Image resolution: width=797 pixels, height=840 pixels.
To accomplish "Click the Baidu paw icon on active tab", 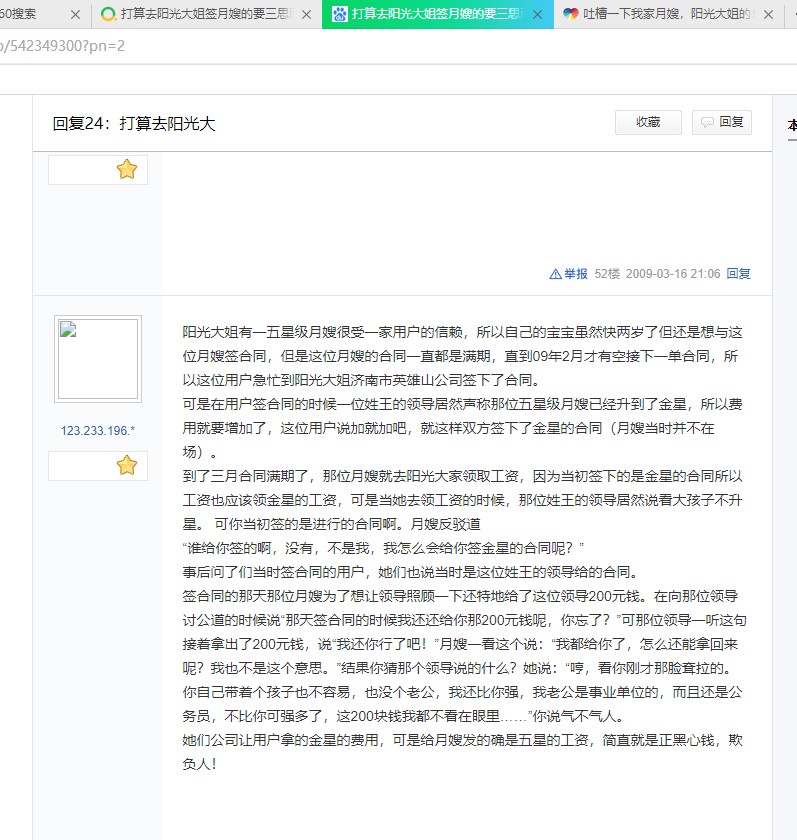I will click(x=339, y=15).
